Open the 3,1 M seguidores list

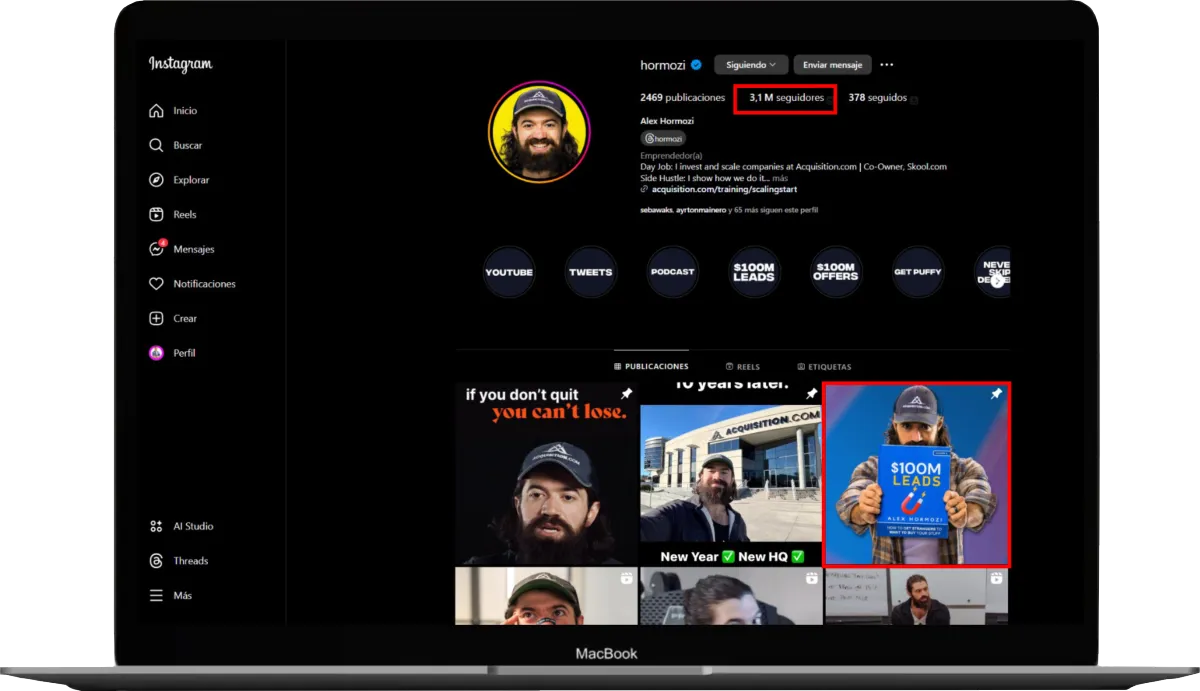click(x=786, y=98)
